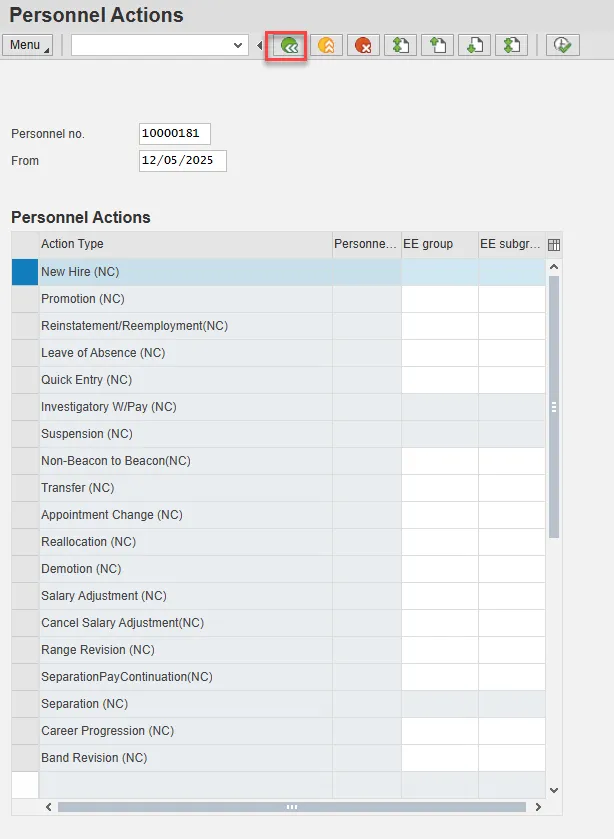This screenshot has height=839, width=614.
Task: Click the Previous page icon
Action: 438,45
